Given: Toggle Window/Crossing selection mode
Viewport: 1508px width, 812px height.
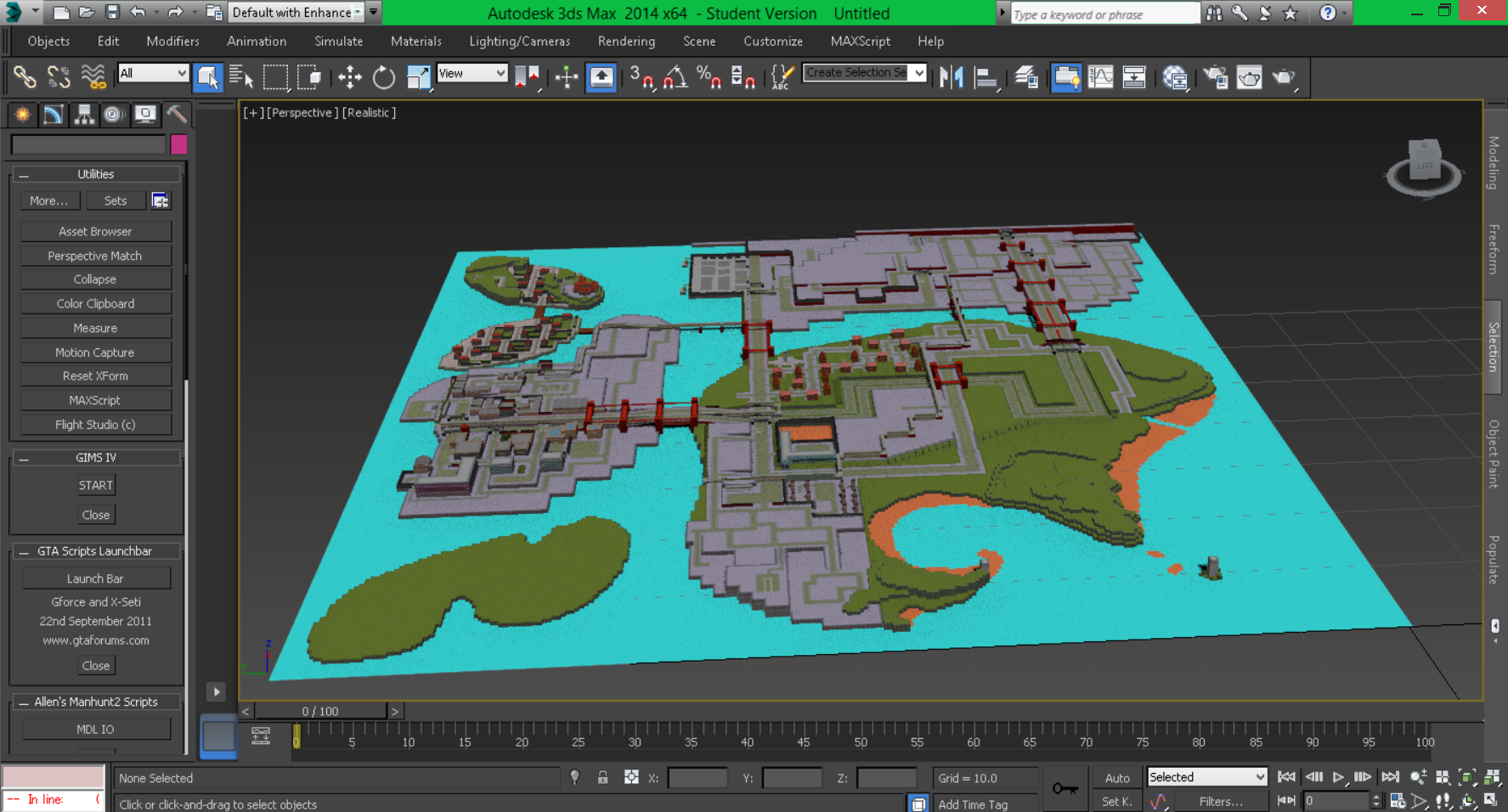Looking at the screenshot, I should coord(310,77).
